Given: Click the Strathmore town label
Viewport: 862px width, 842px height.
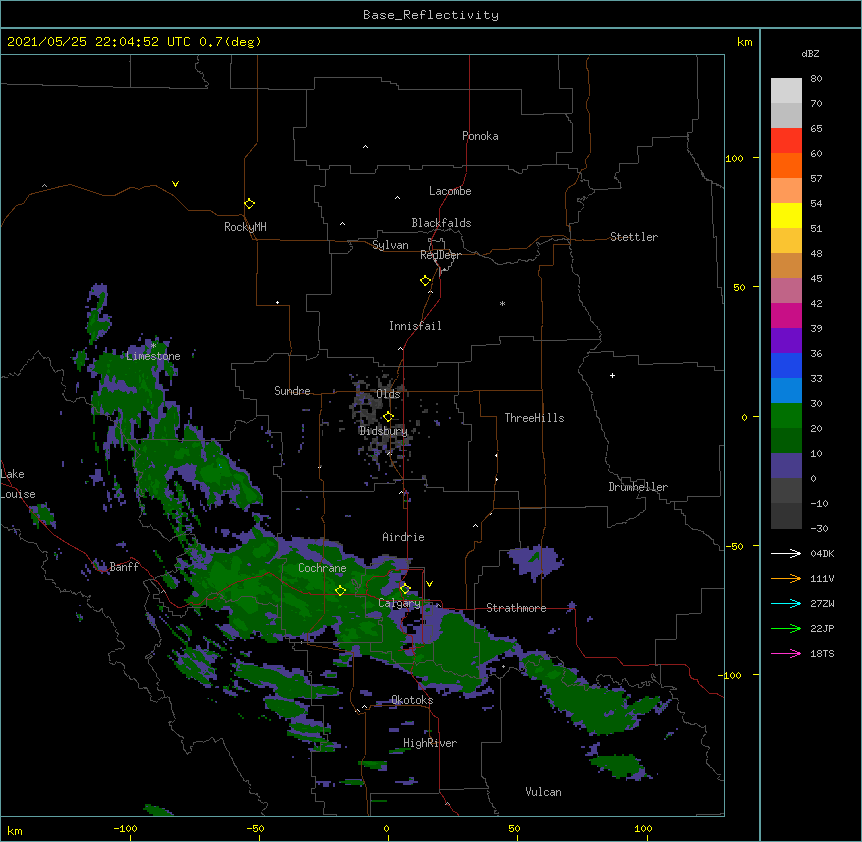Looking at the screenshot, I should pos(516,608).
